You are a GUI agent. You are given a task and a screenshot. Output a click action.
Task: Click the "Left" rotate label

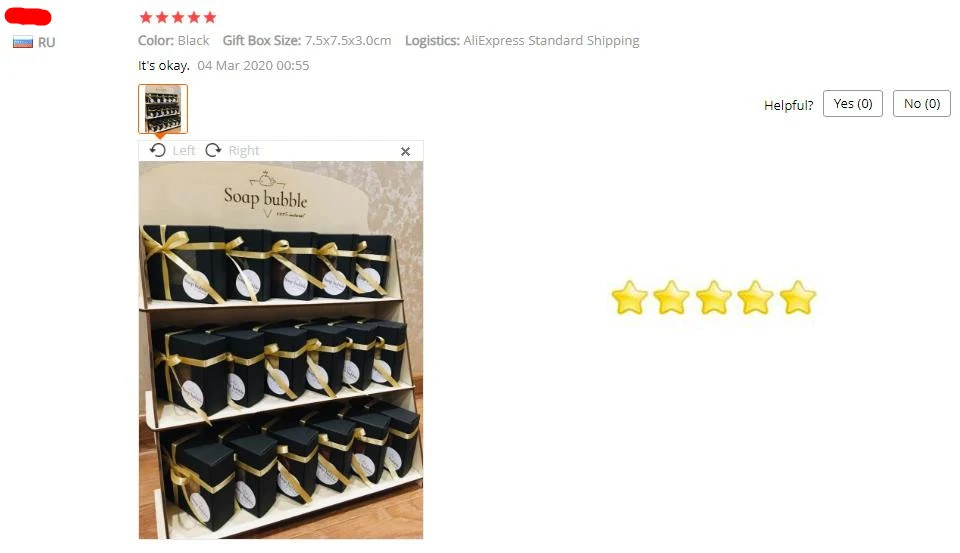click(x=184, y=151)
